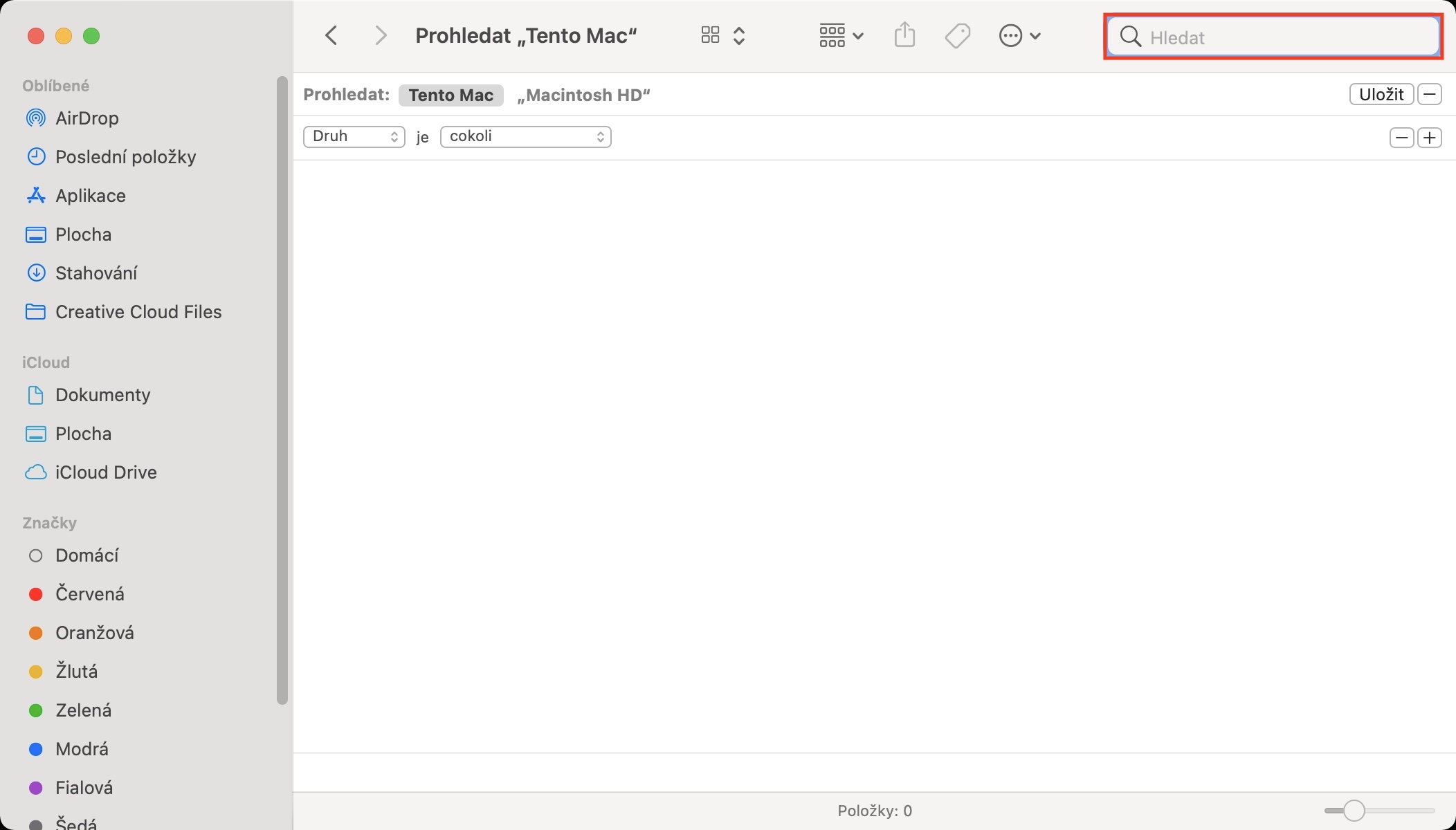The image size is (1456, 830).
Task: Click the Uložit button
Action: (1381, 94)
